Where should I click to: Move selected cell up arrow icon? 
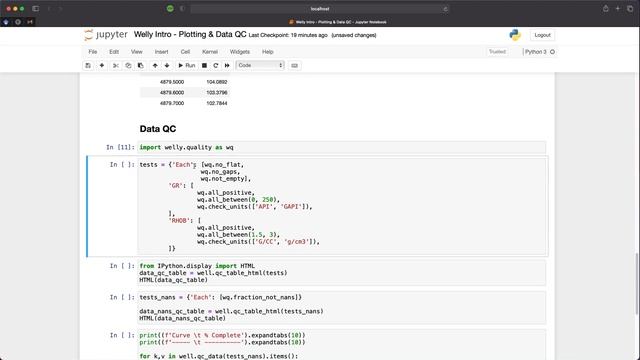pyautogui.click(x=155, y=65)
